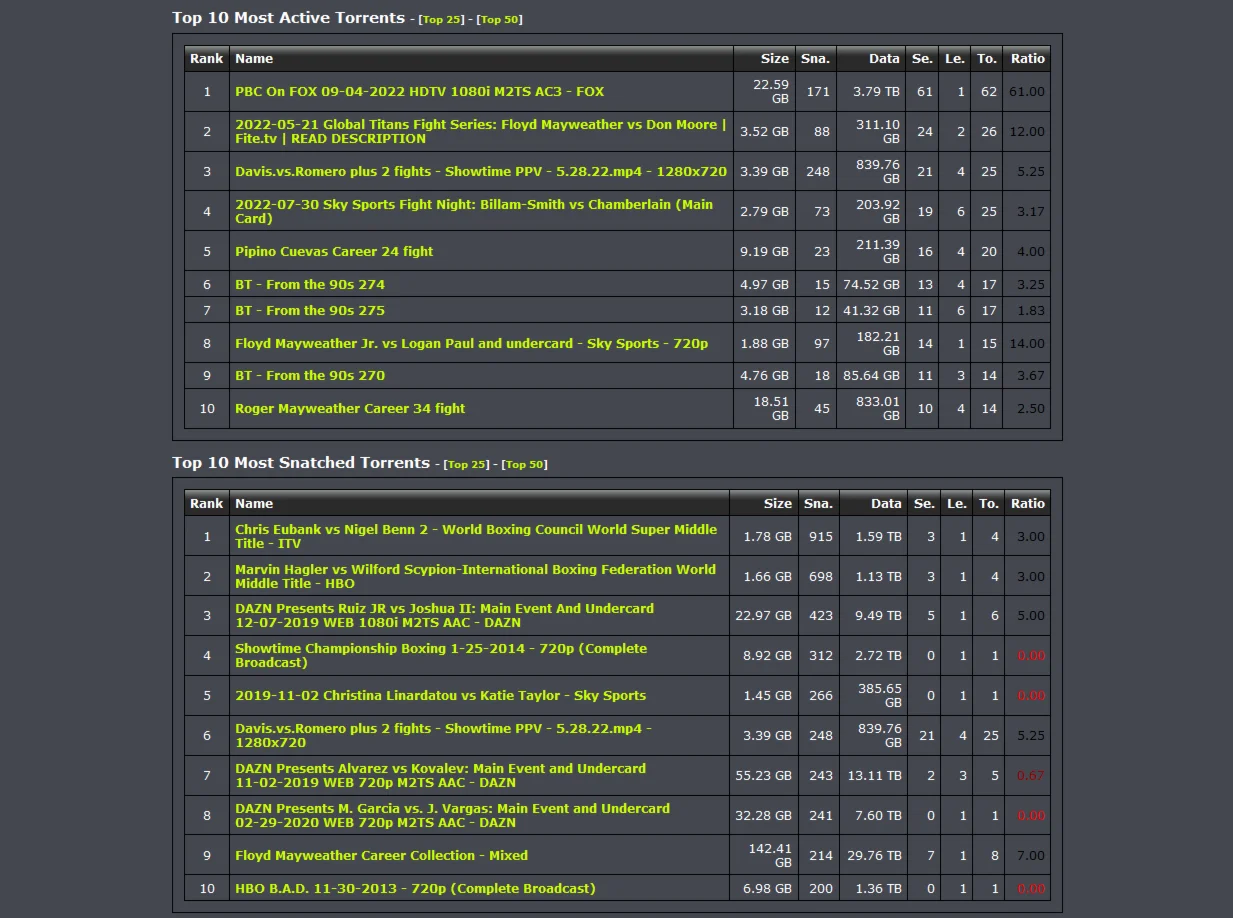Select 698 snatches for Hagler vs Scypion
Image resolution: width=1233 pixels, height=918 pixels.
(821, 576)
